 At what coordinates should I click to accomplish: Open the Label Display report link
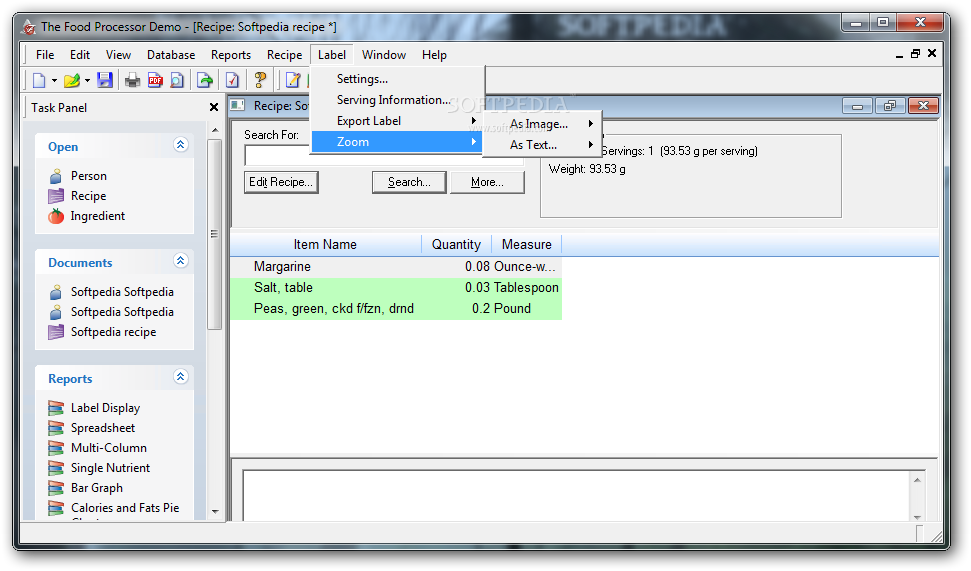click(105, 408)
